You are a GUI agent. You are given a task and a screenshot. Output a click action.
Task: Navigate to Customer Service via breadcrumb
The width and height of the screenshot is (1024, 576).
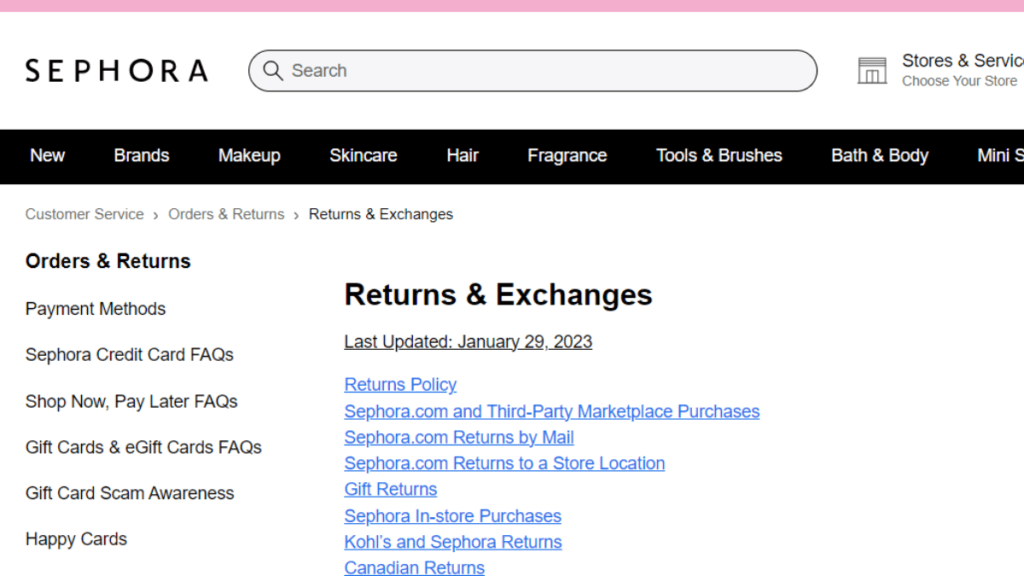click(84, 214)
